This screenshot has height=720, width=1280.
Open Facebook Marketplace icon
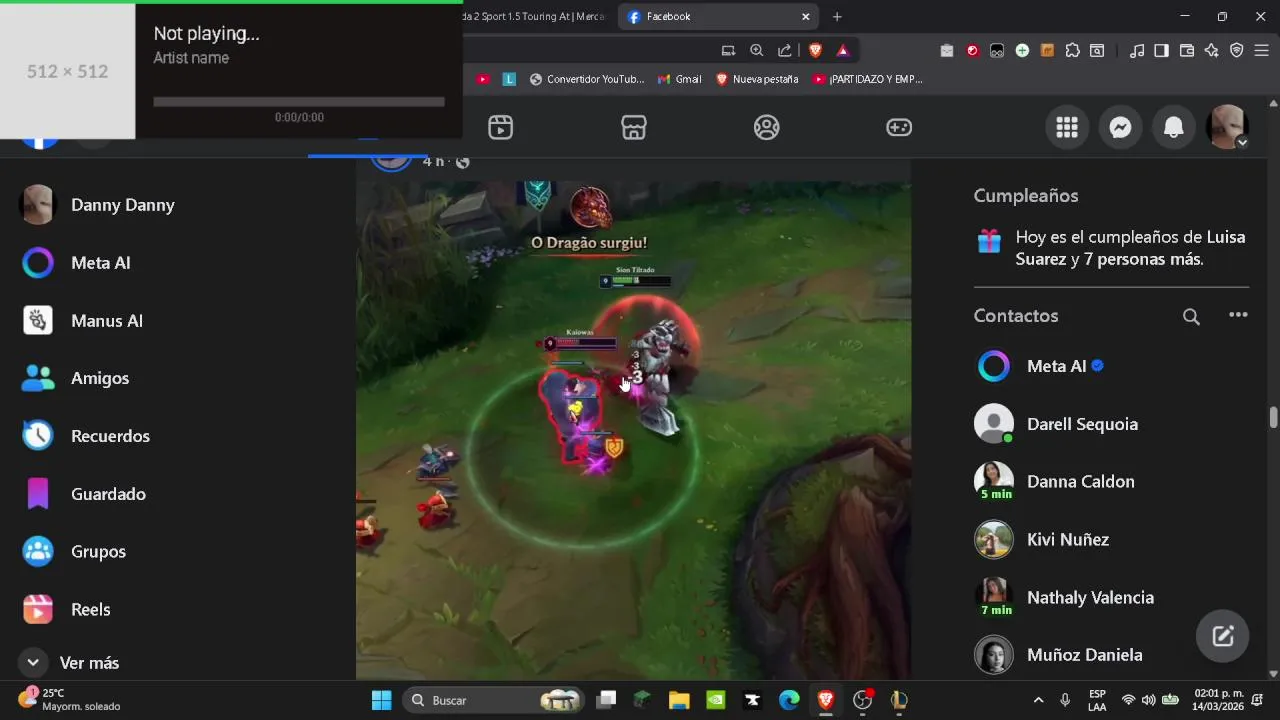point(634,128)
